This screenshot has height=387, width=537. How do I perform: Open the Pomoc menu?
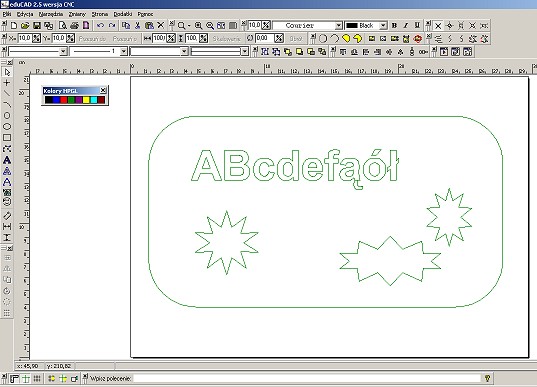tap(145, 14)
